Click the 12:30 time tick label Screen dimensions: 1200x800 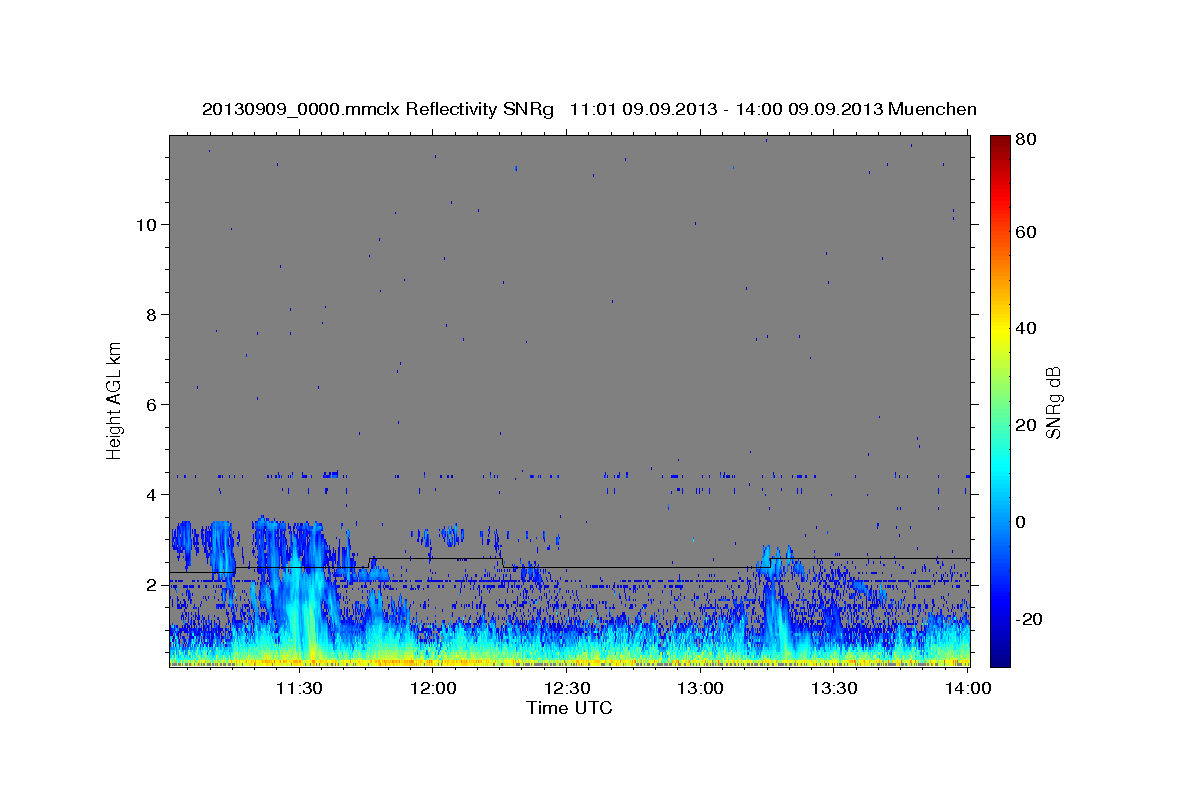[x=567, y=688]
